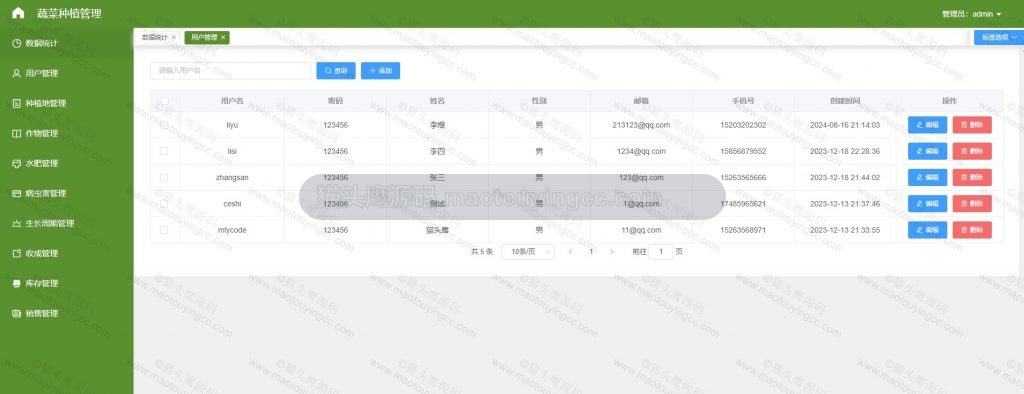Viewport: 1024px width, 394px height.
Task: Click the 前往 page number input box
Action: [x=661, y=252]
